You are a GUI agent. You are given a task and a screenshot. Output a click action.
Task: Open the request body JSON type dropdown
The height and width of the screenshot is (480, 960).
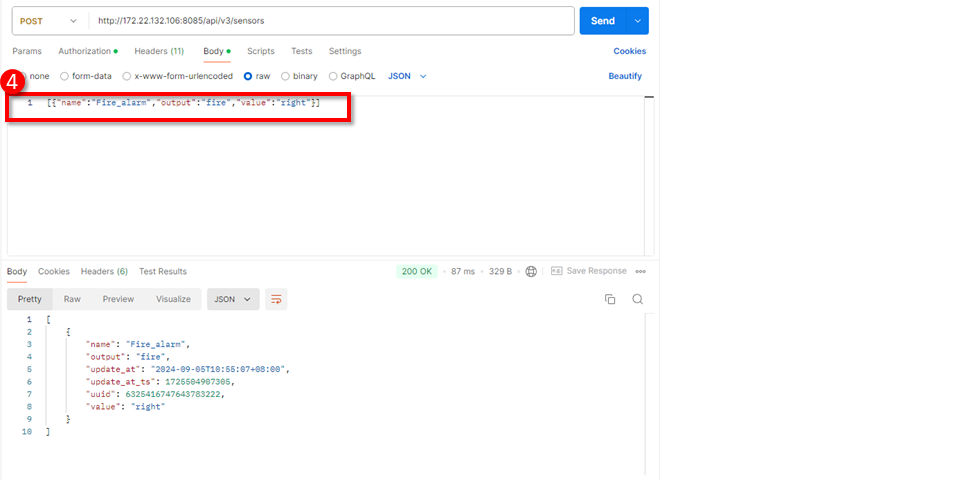click(407, 76)
